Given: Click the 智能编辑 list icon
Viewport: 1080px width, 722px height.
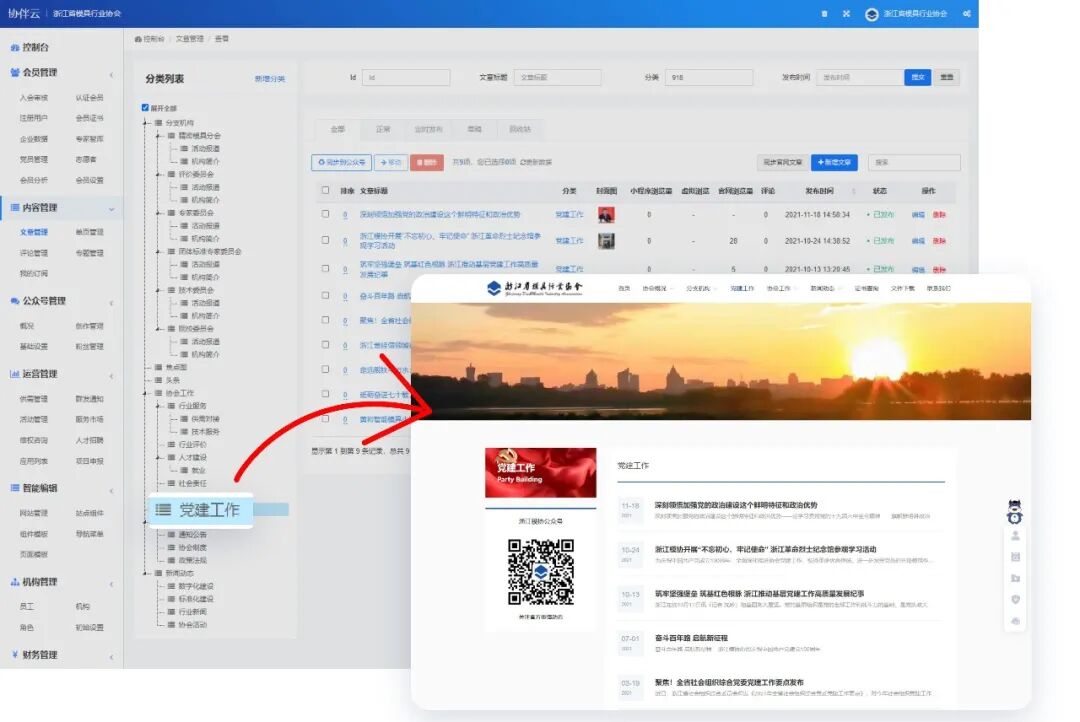Looking at the screenshot, I should (14, 488).
